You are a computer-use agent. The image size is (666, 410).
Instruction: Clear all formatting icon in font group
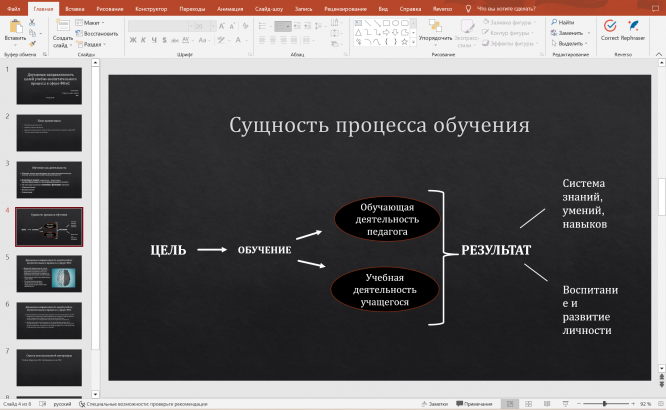pos(246,26)
